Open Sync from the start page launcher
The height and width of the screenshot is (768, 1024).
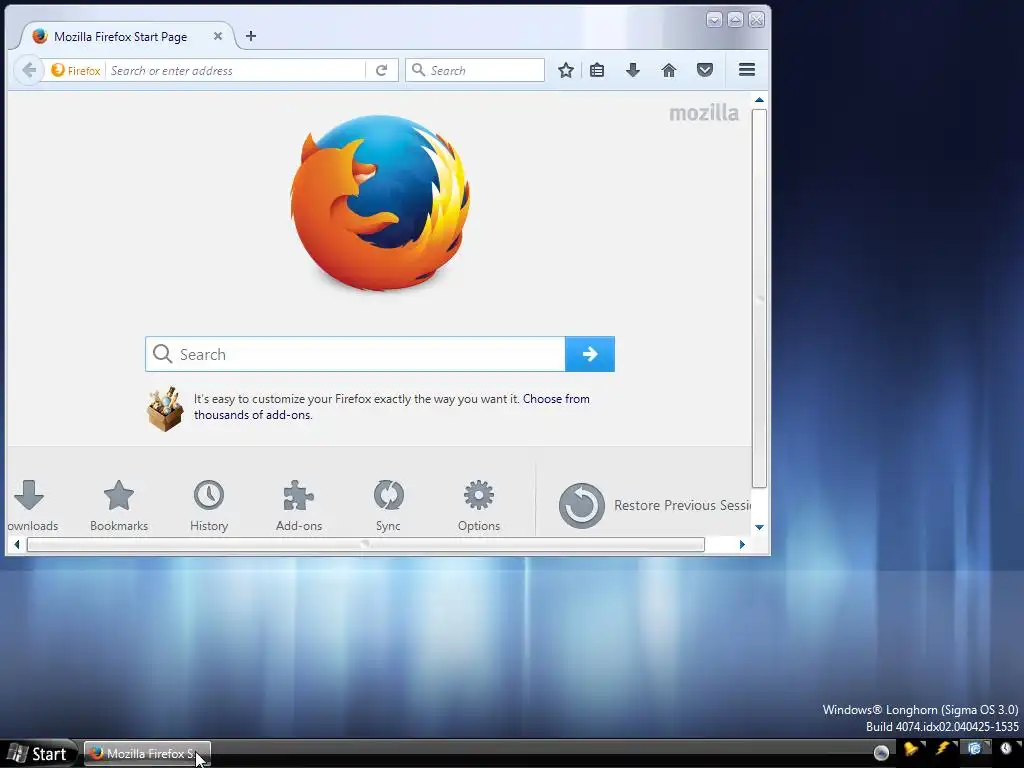click(389, 506)
